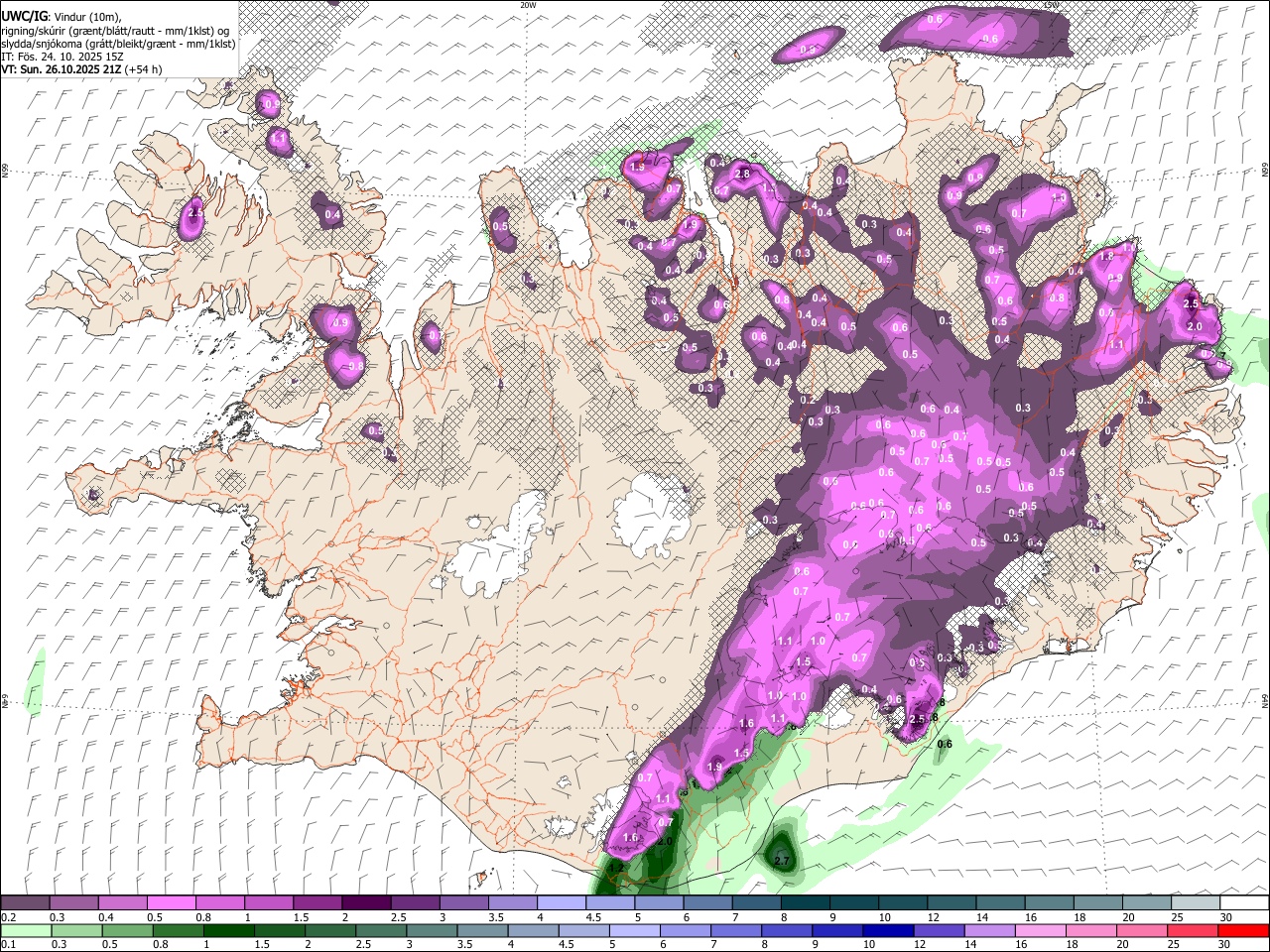
Task: Click the dusky grey-purple 0.2–0.3 snow legend swatch
Action: 25,903
